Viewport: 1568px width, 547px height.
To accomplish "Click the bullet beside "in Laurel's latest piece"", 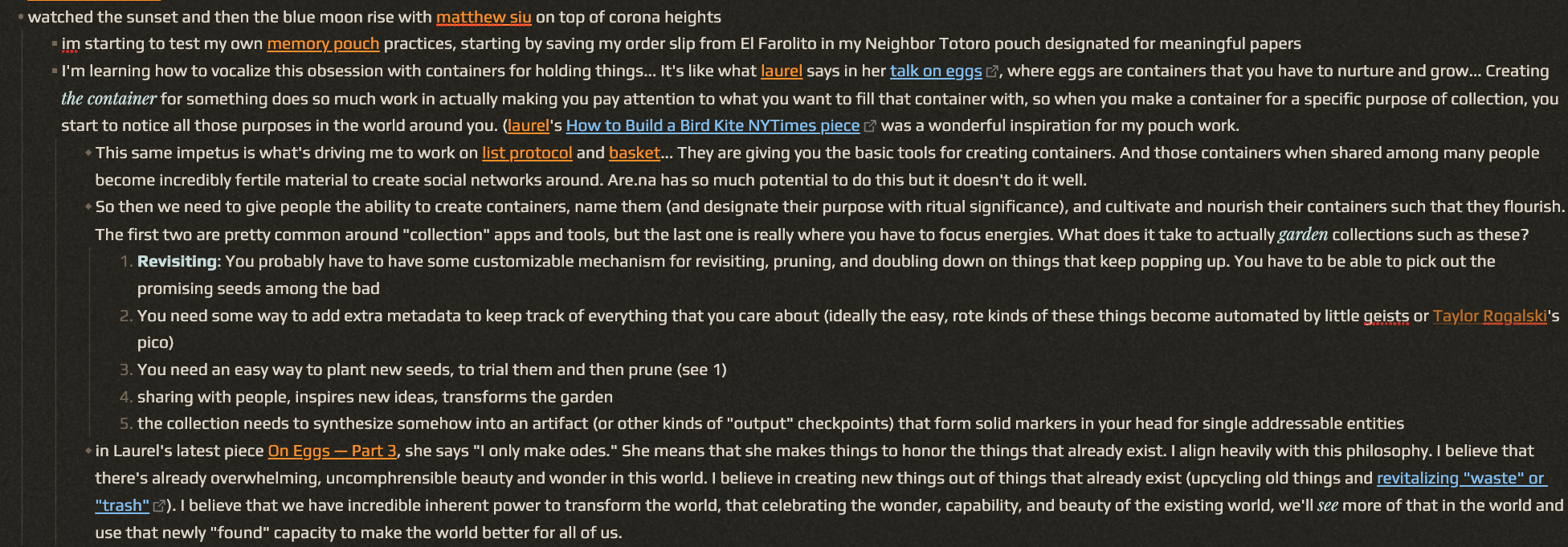I will point(88,451).
